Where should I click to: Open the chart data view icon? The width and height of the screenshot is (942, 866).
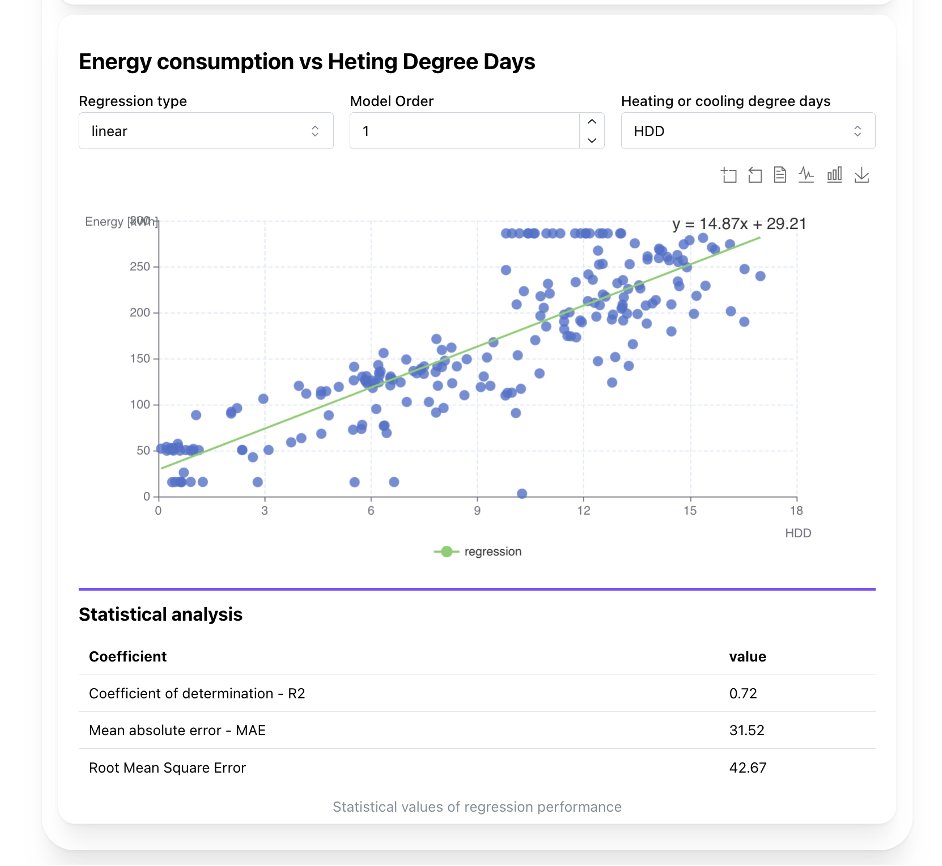[x=780, y=175]
